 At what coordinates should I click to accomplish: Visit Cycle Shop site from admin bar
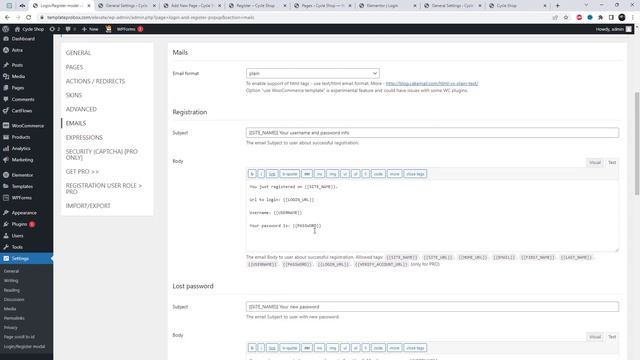tap(29, 29)
